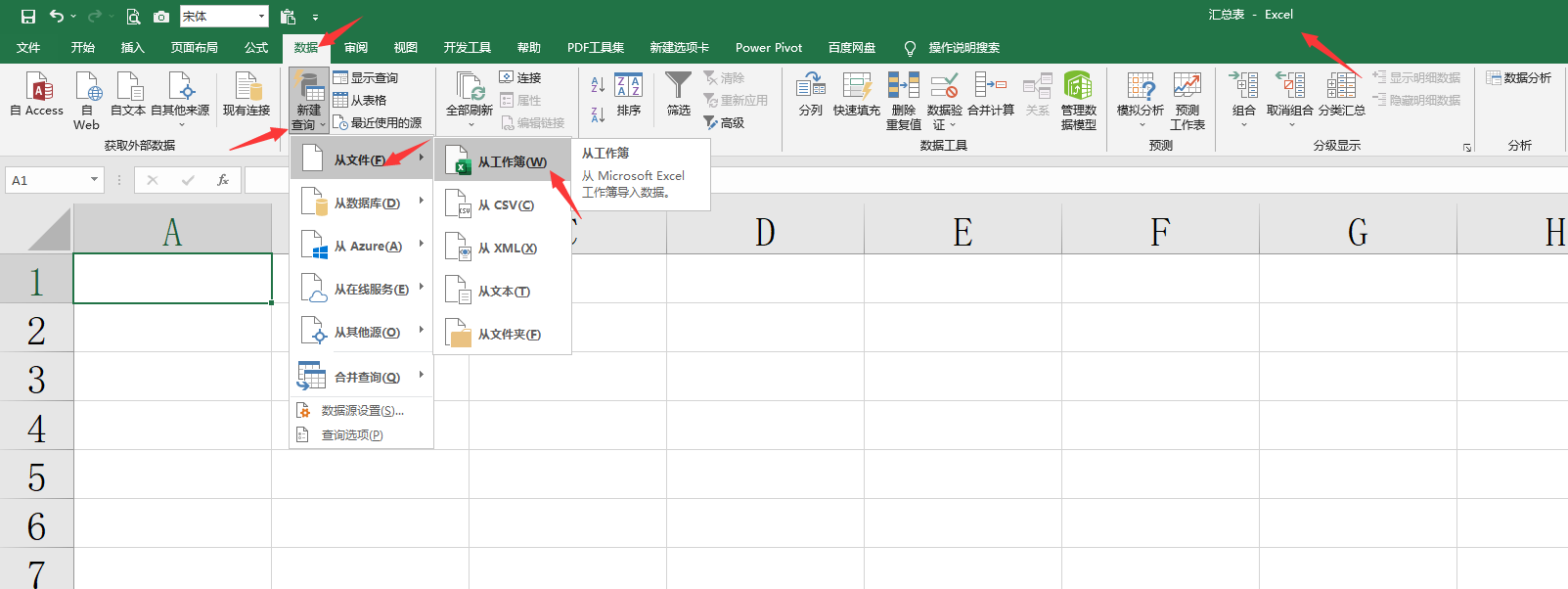Viewport: 1568px width, 589px height.
Task: Choose 从文件夹(F) menu item
Action: (x=503, y=334)
